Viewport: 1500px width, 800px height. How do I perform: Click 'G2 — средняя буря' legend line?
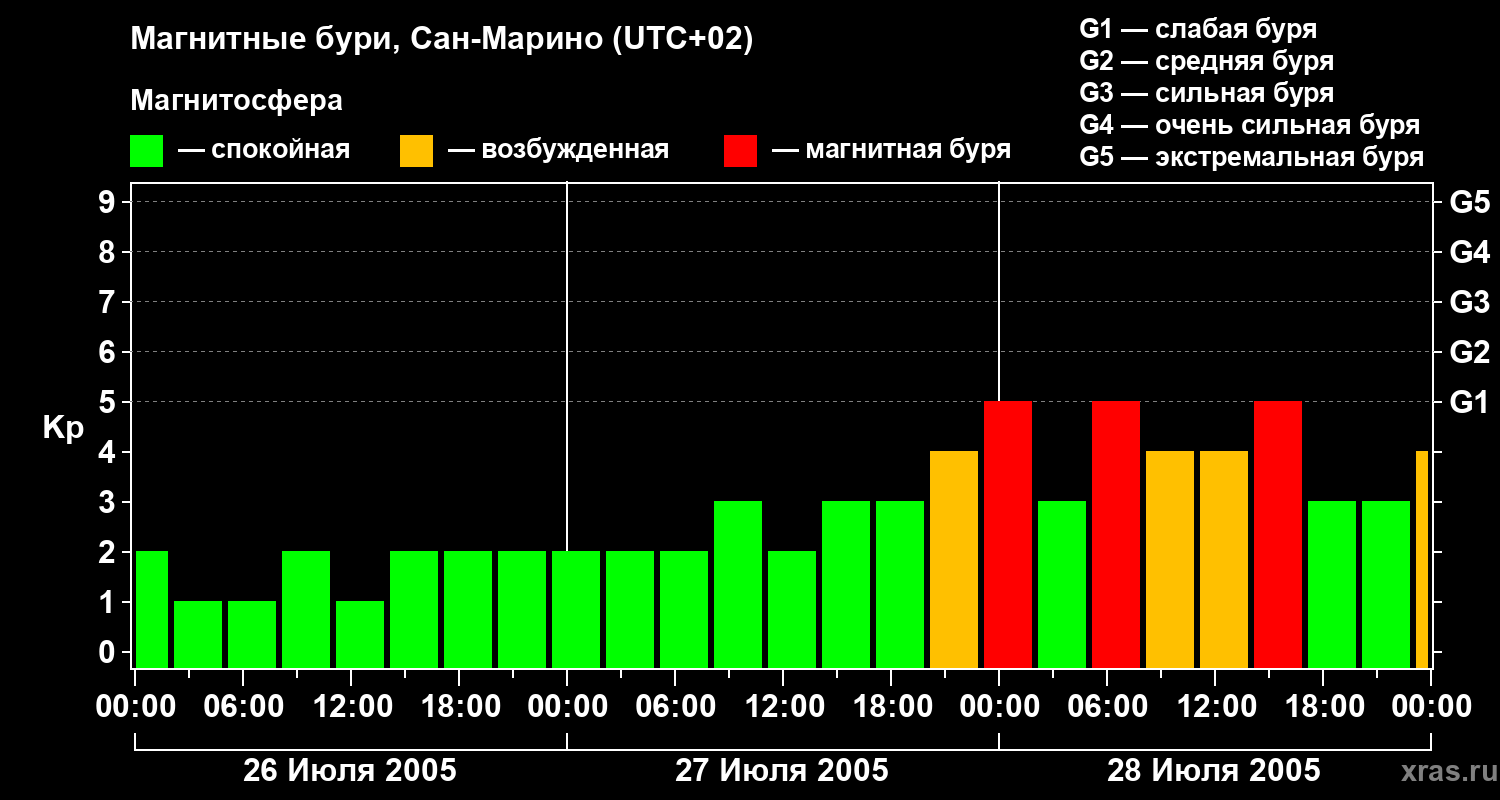tap(1206, 61)
